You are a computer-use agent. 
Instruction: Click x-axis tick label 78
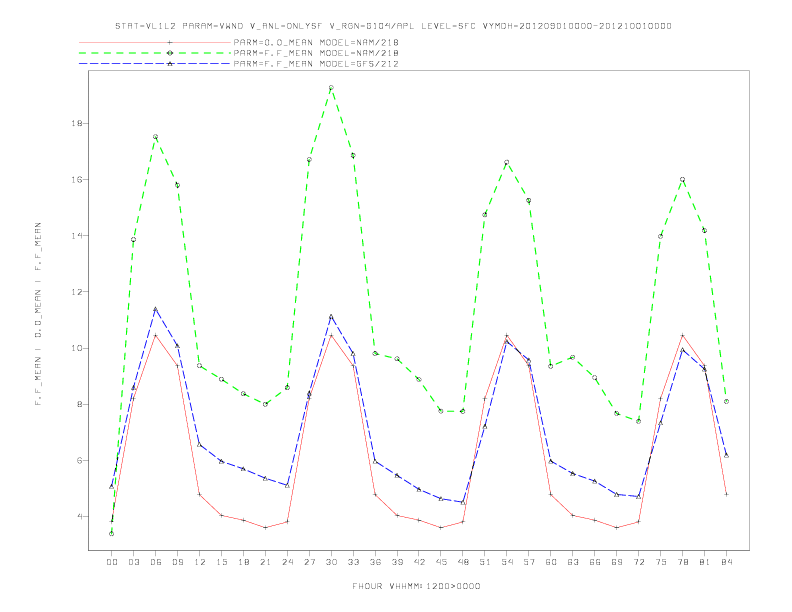tap(682, 562)
